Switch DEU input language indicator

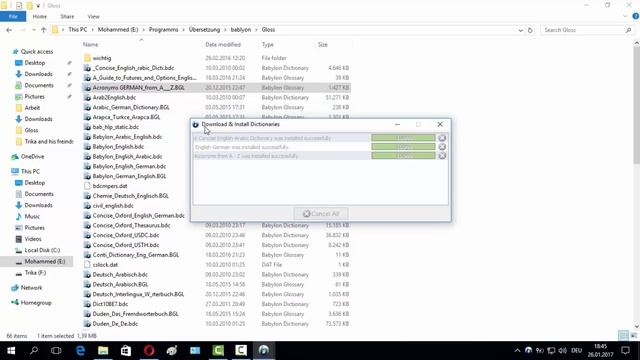576,350
